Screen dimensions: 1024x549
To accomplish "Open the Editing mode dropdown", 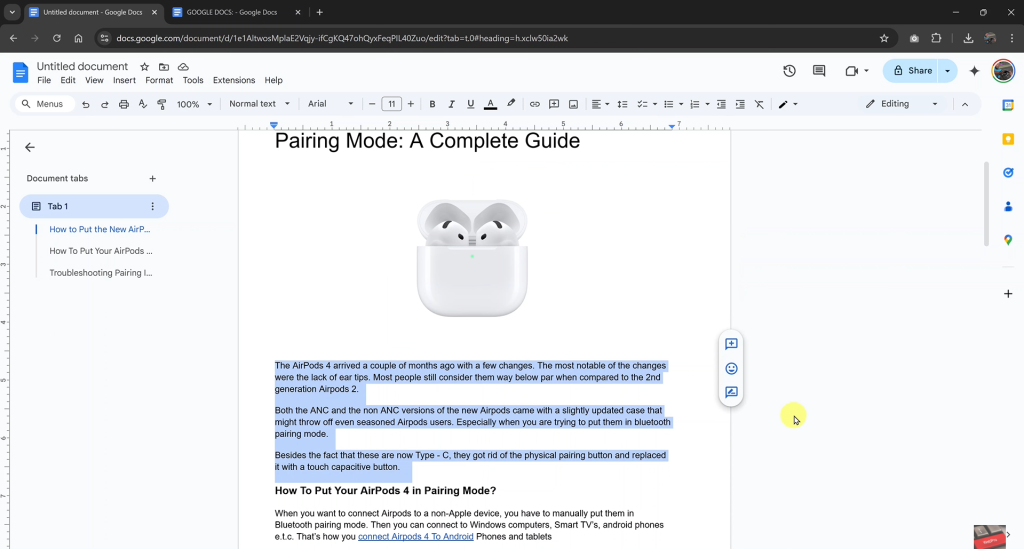I will coord(902,104).
